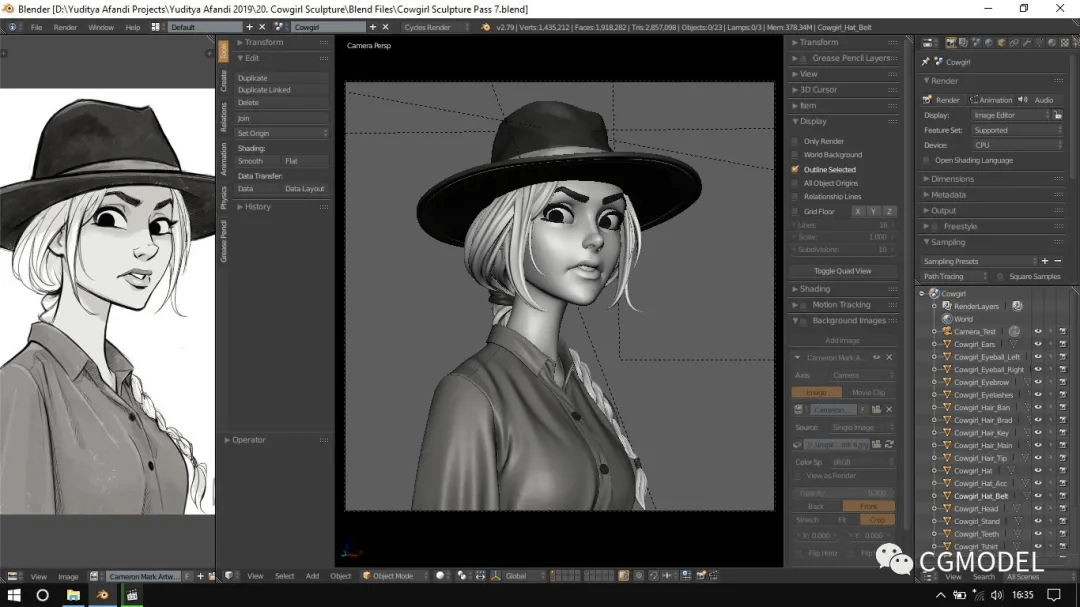The height and width of the screenshot is (607, 1080).
Task: Open the Render properties tab icon
Action: click(951, 43)
